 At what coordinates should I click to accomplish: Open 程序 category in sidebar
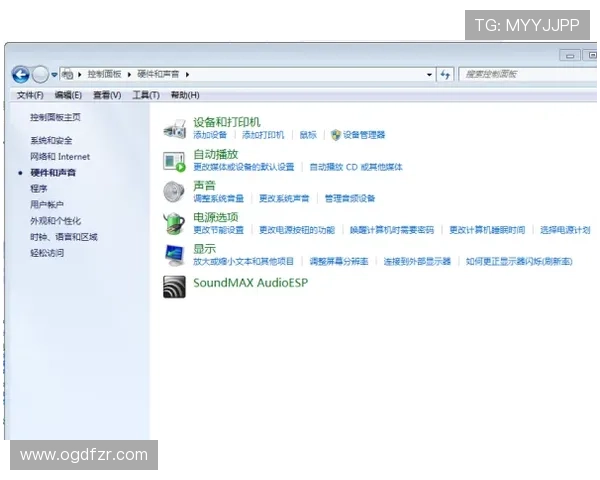point(39,189)
